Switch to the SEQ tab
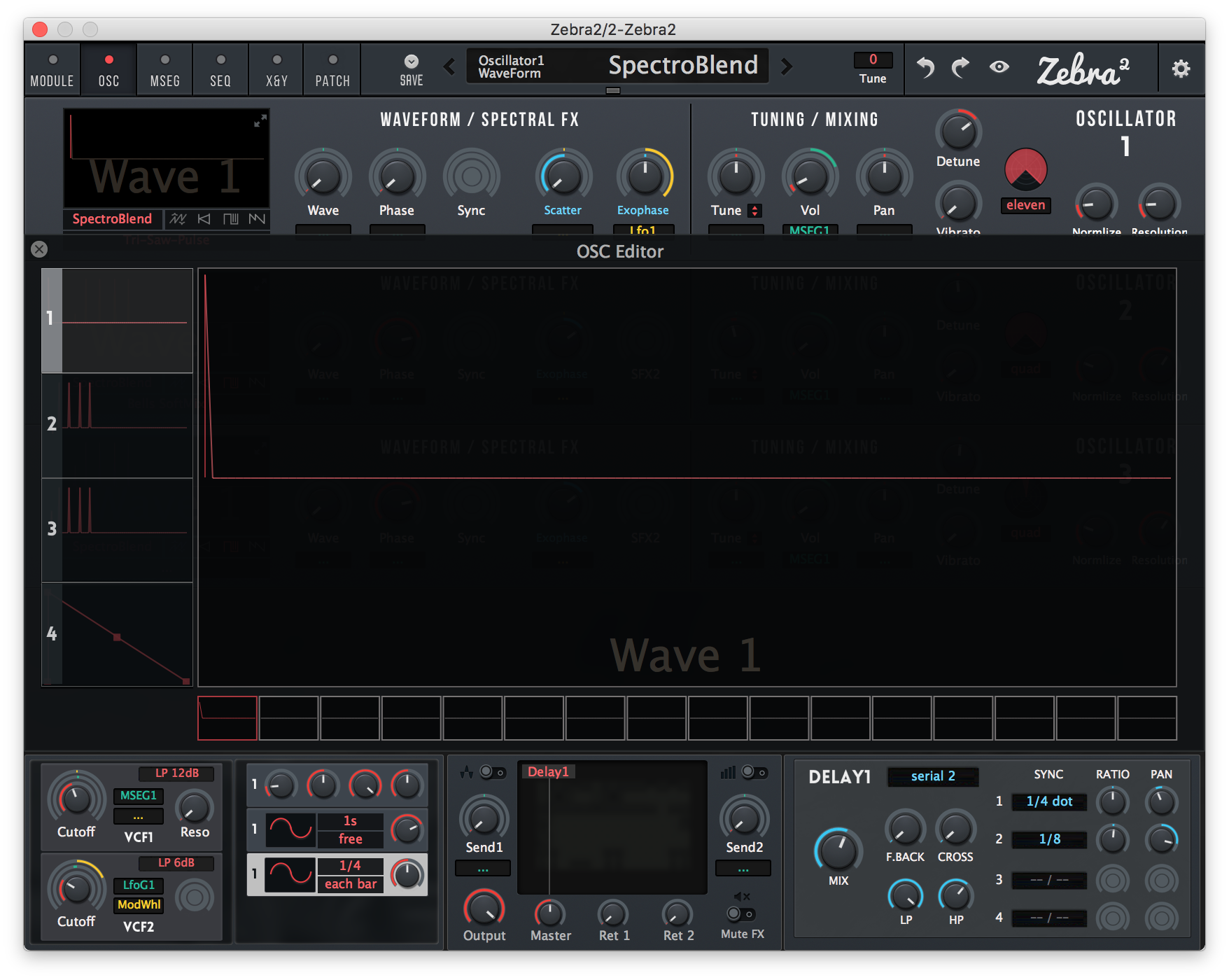The height and width of the screenshot is (980, 1229). (x=220, y=69)
